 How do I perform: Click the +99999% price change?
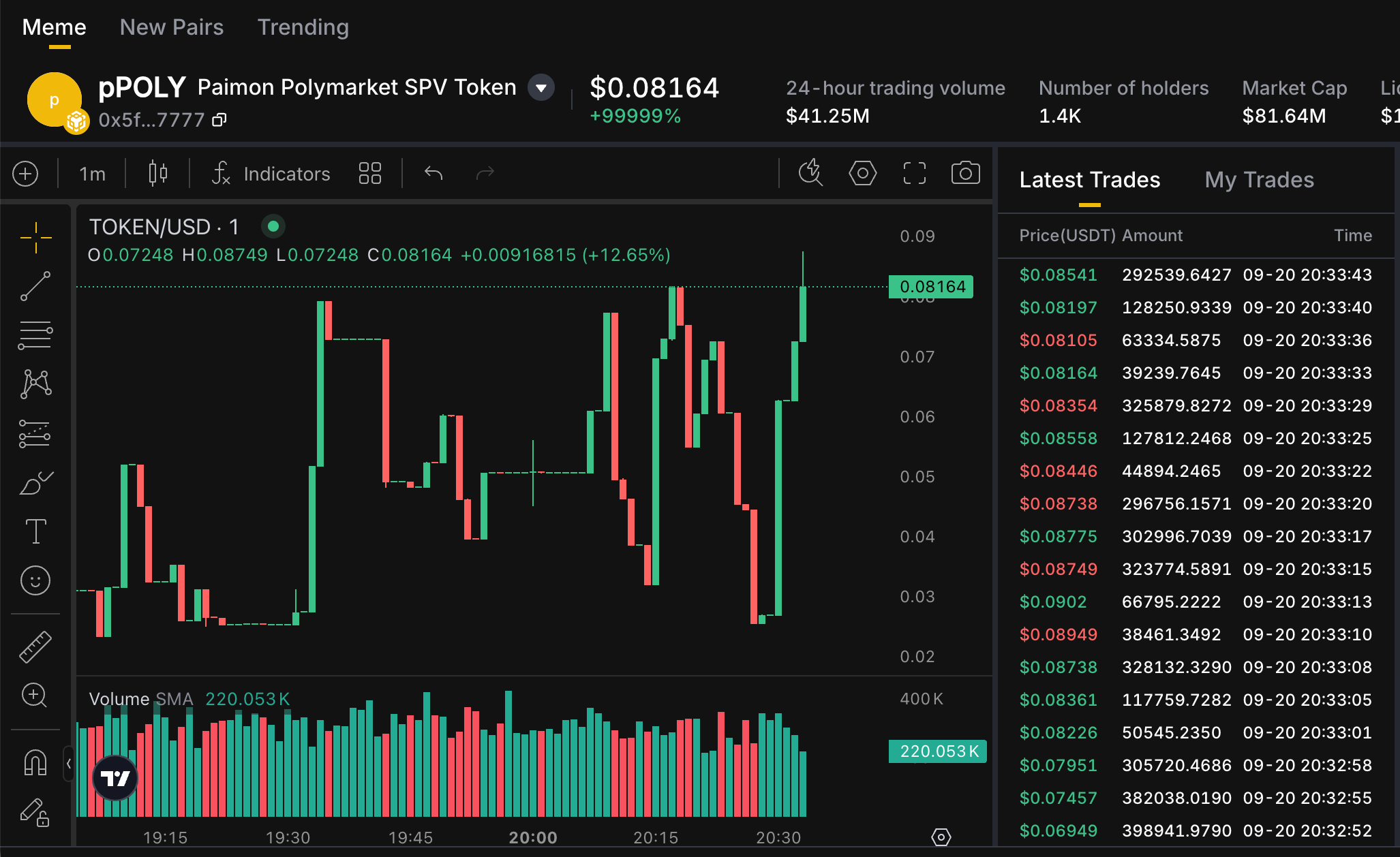(635, 116)
